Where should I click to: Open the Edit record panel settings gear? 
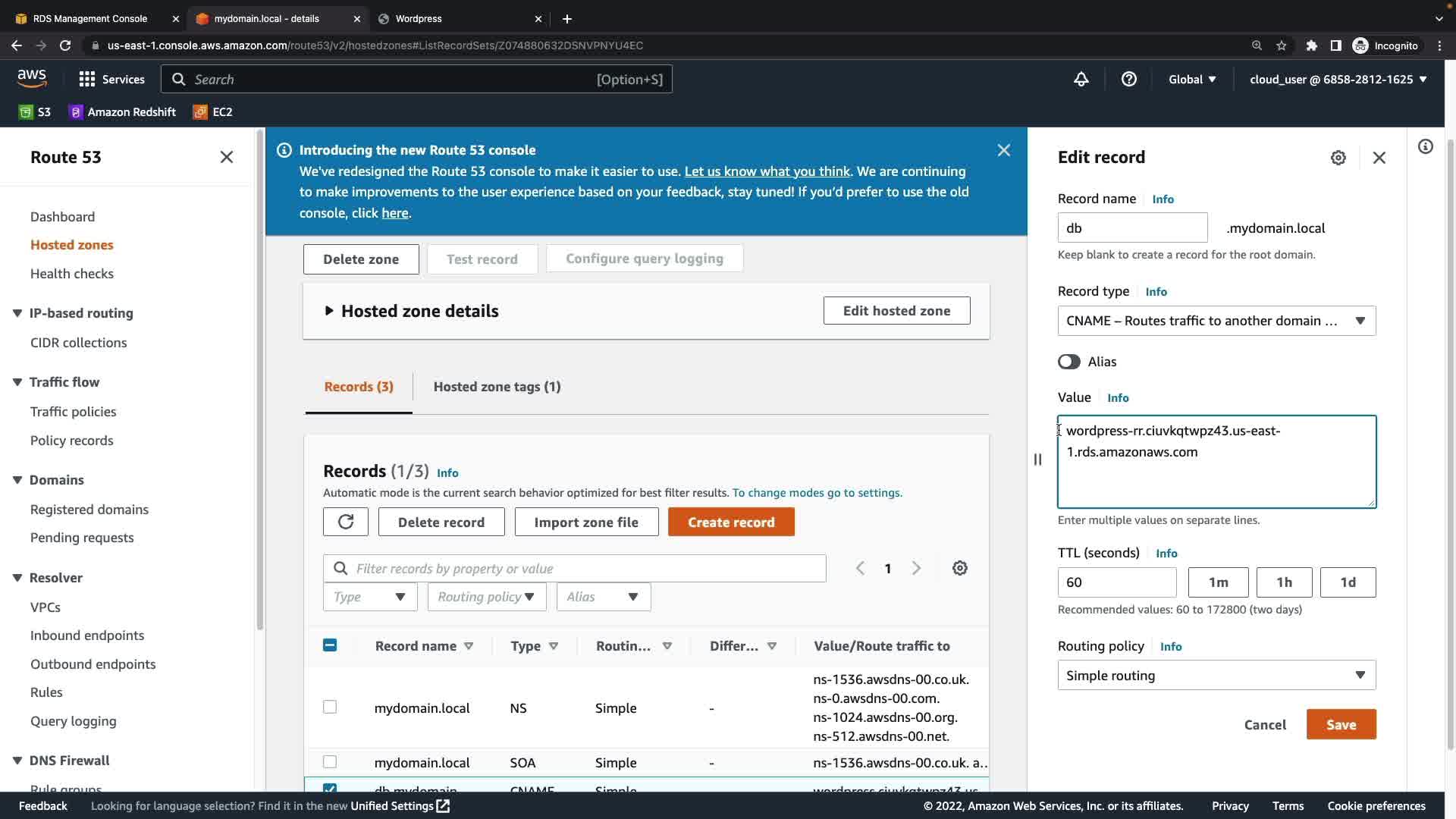pyautogui.click(x=1338, y=158)
